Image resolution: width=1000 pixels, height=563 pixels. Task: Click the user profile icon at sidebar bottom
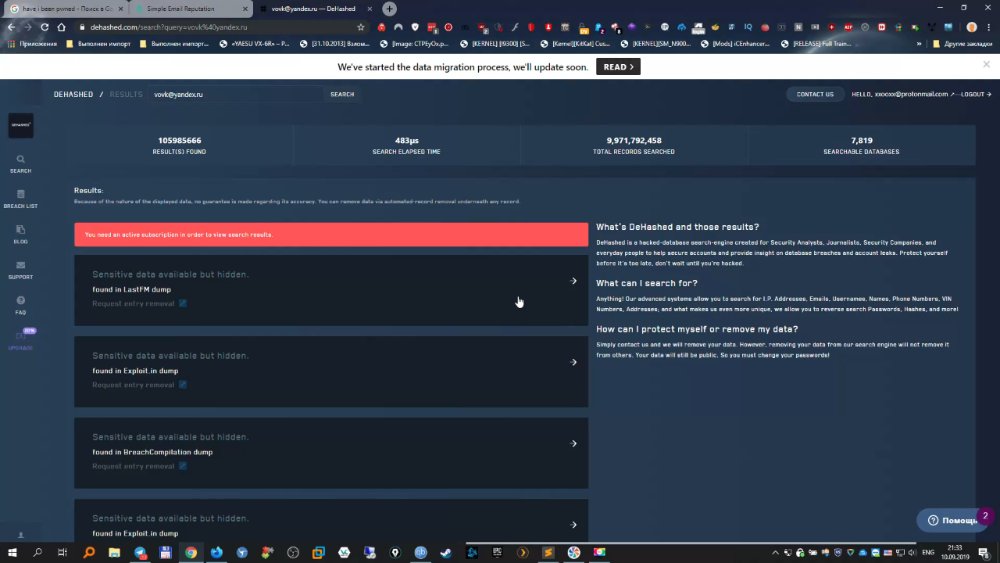pyautogui.click(x=20, y=536)
